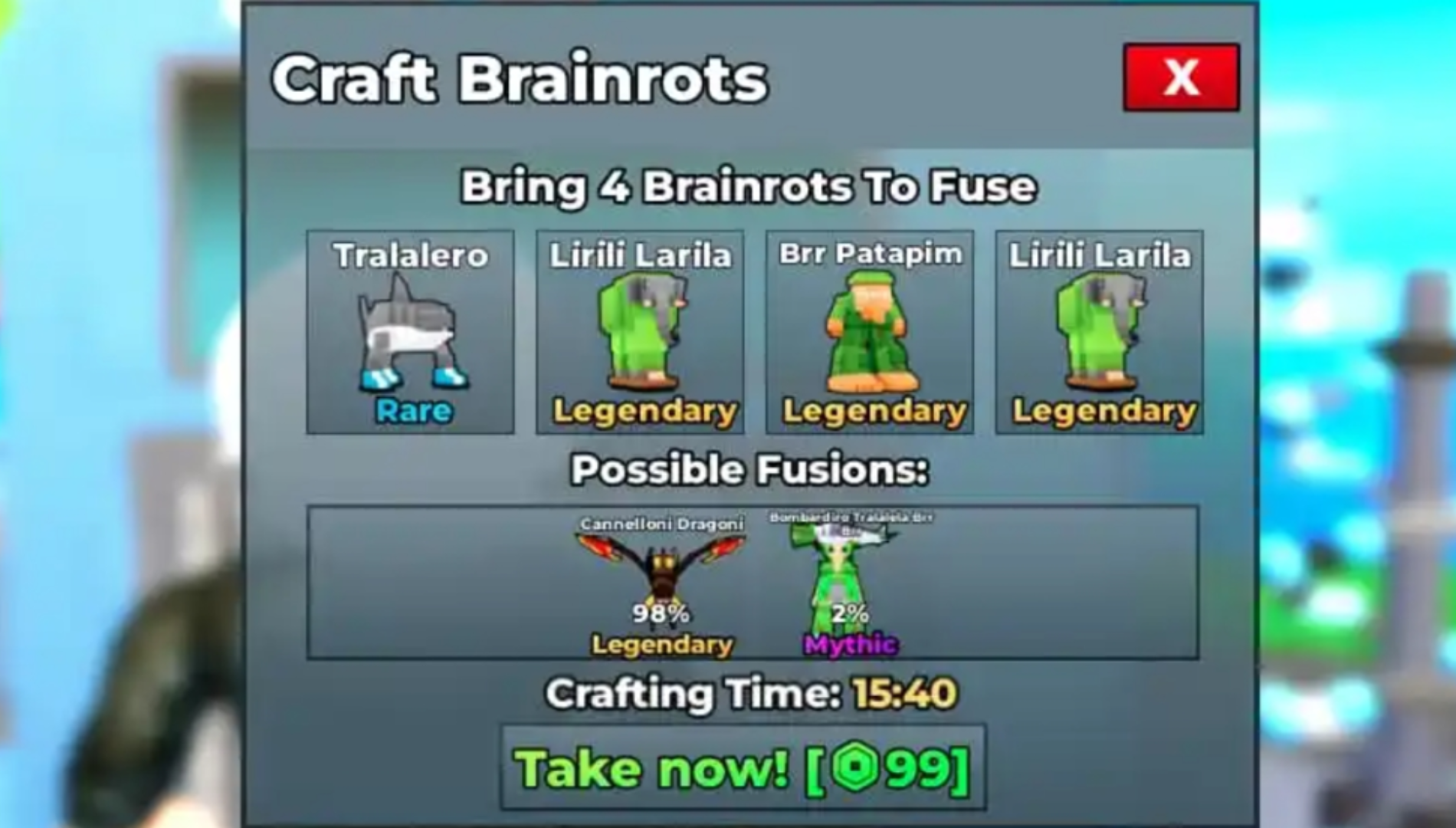Click the Craft Brainrots title text
This screenshot has height=828, width=1456.
coord(520,78)
